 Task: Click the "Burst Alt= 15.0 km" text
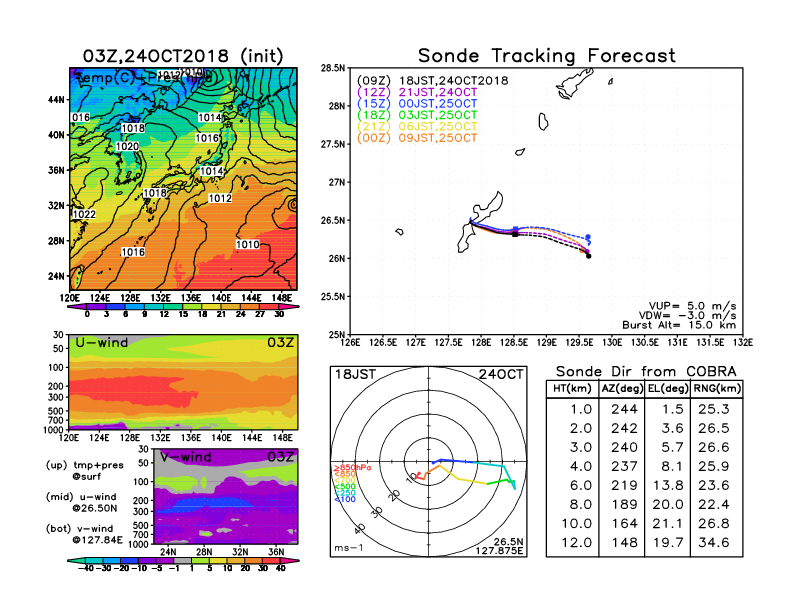[x=679, y=325]
